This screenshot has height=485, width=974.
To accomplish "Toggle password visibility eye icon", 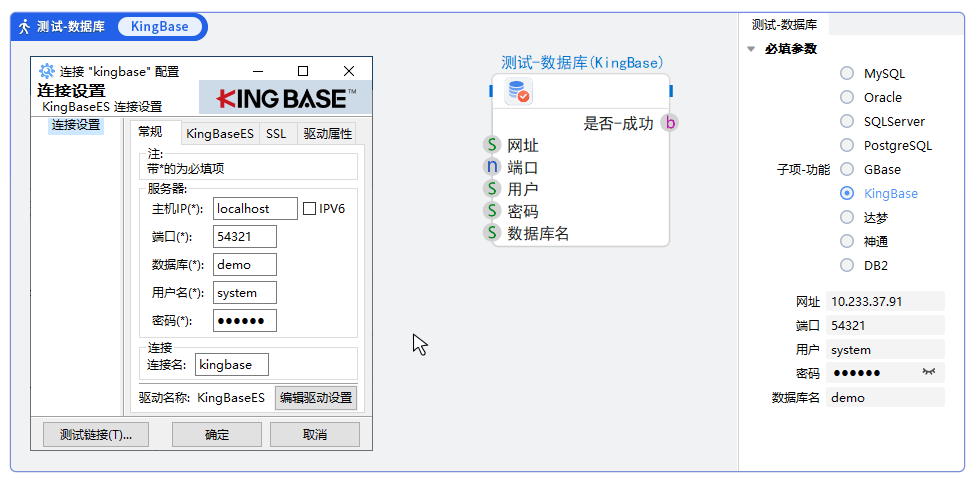I will (x=929, y=371).
